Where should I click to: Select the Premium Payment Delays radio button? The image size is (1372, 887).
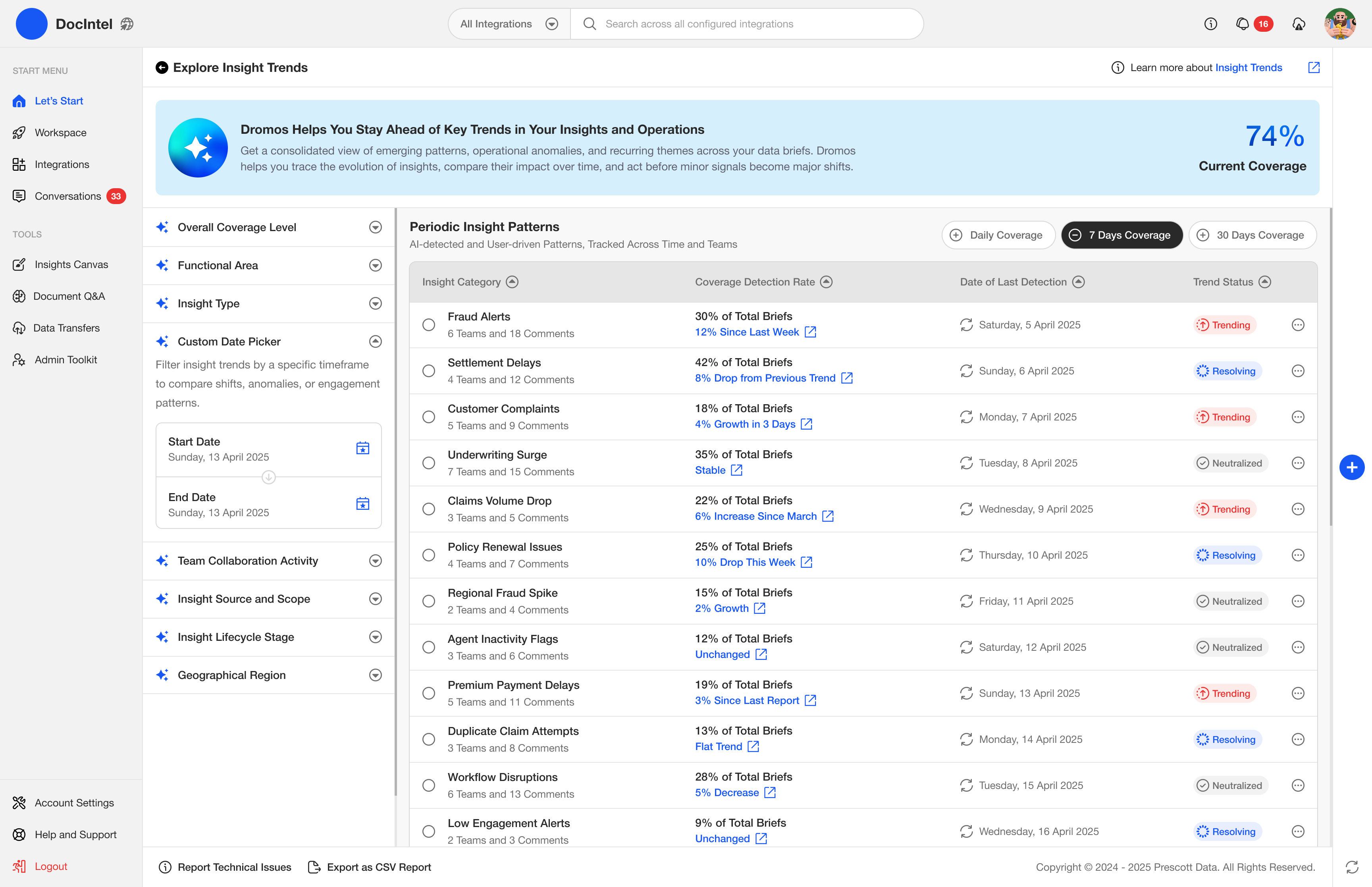click(428, 694)
